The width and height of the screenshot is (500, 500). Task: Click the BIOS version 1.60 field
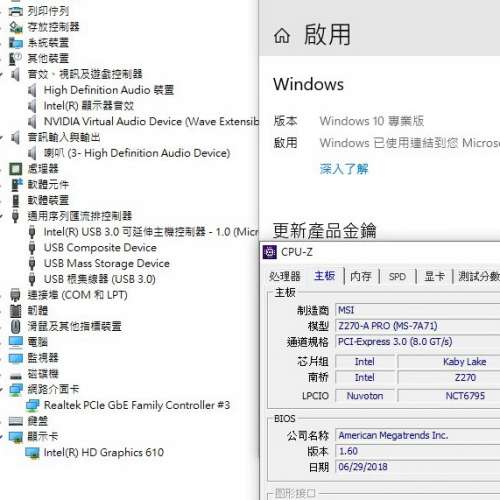coord(418,451)
